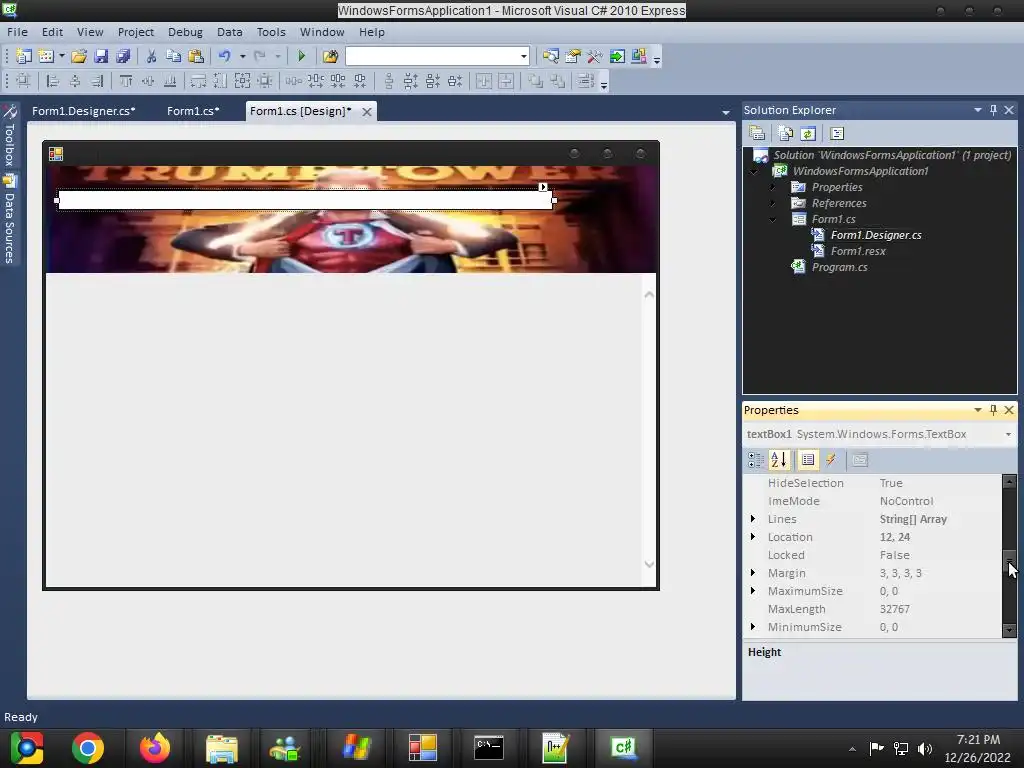Refresh Solution Explorer with the Refresh icon
Viewport: 1024px width, 768px height.
pyautogui.click(x=808, y=133)
